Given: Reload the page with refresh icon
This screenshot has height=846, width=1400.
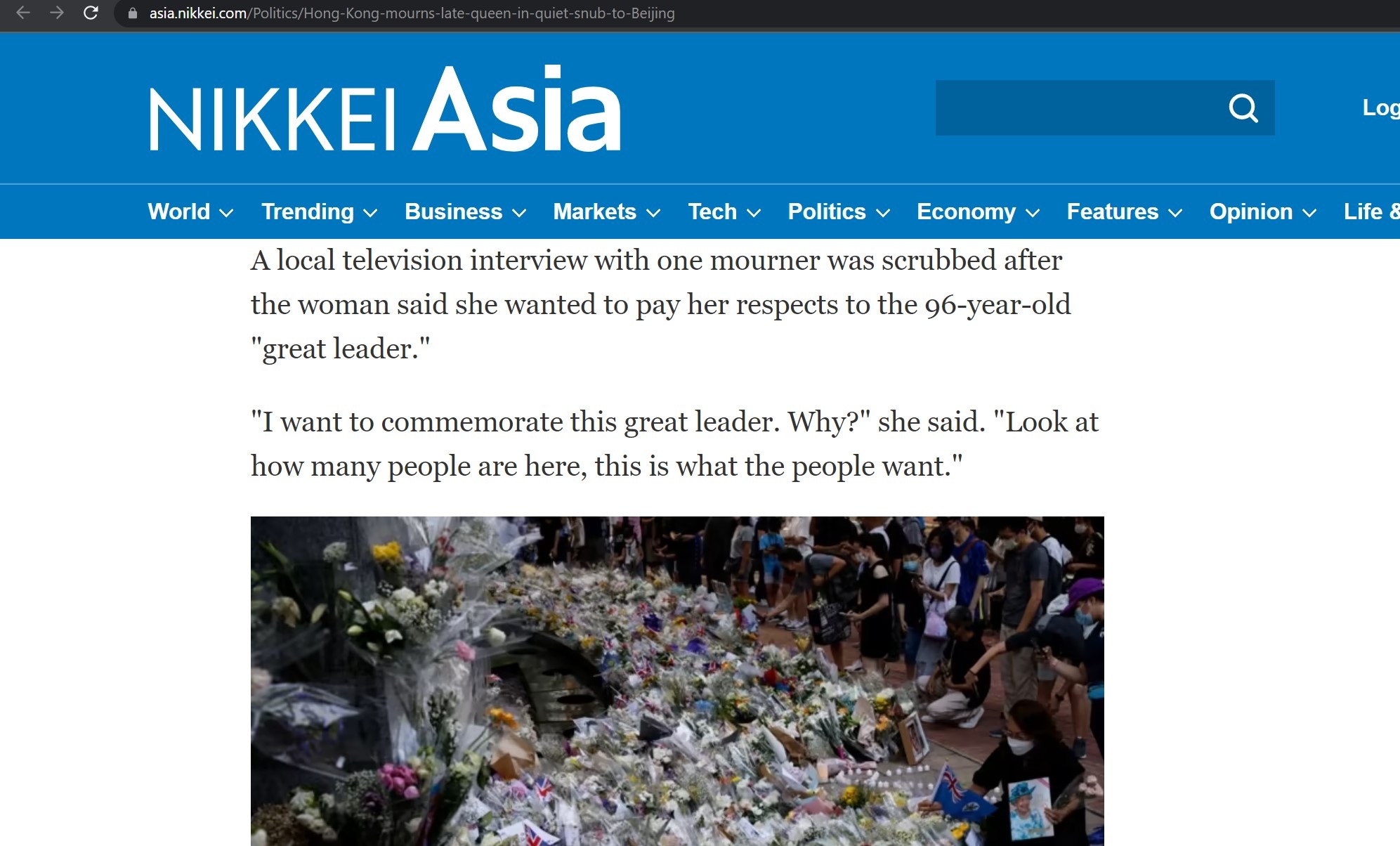Looking at the screenshot, I should (x=91, y=13).
